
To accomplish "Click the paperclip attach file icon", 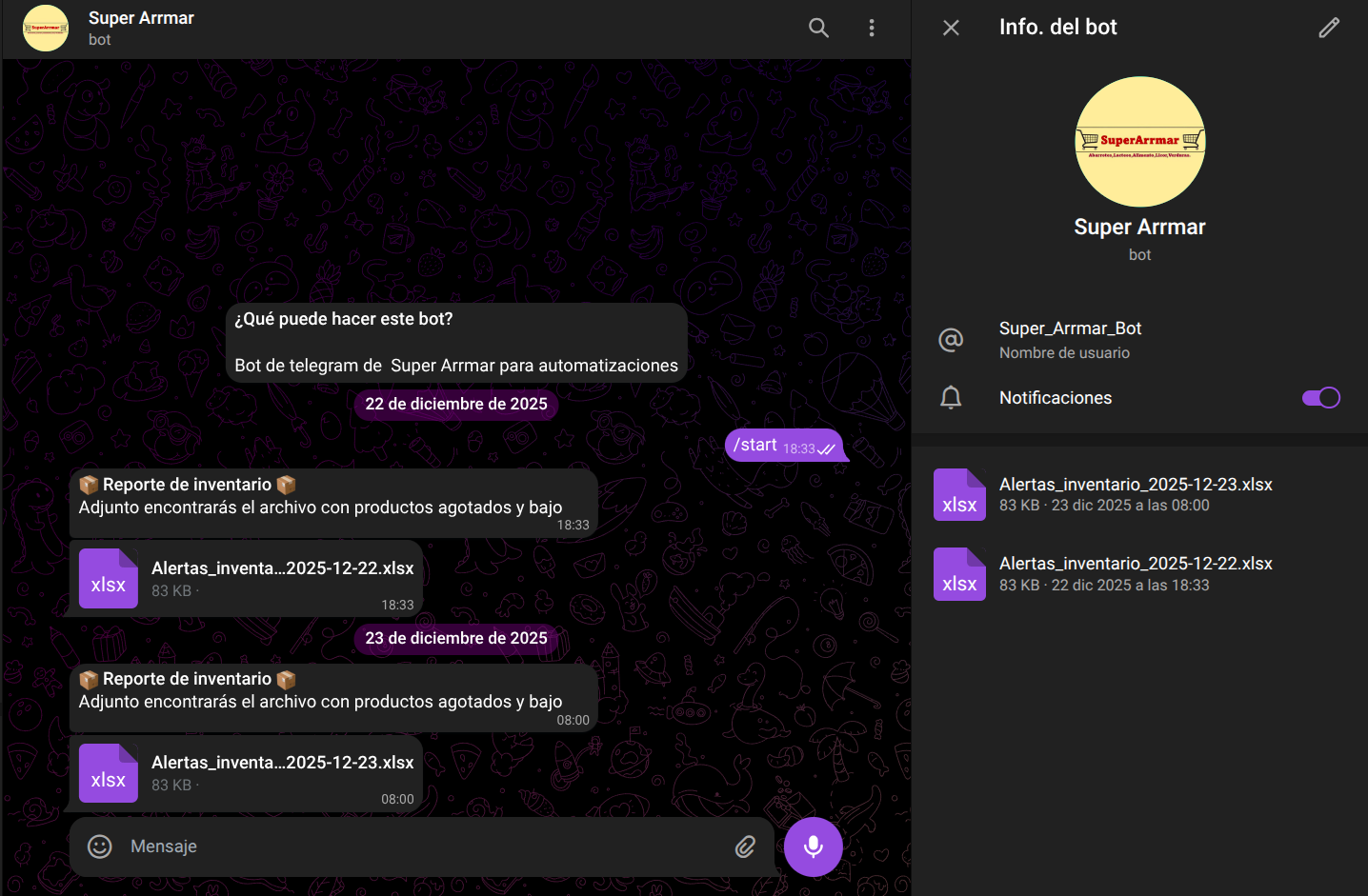I will click(x=745, y=846).
